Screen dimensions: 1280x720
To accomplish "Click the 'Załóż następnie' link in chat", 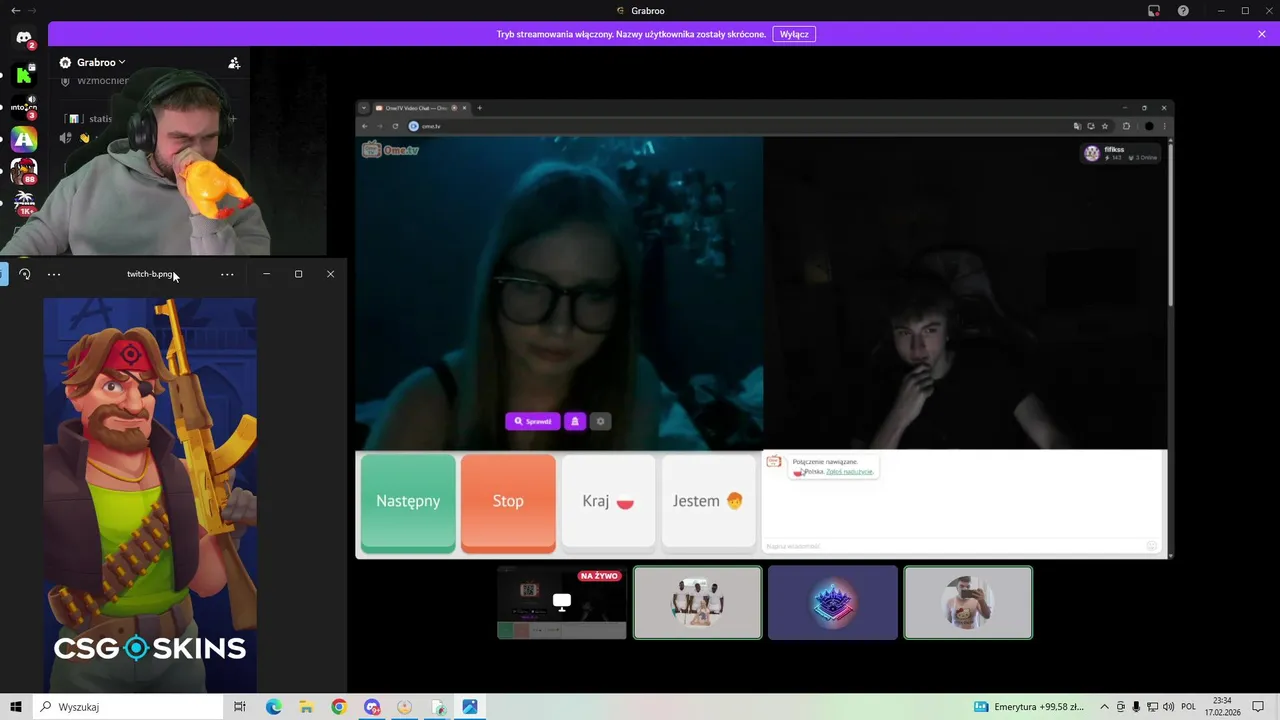I will (x=849, y=471).
